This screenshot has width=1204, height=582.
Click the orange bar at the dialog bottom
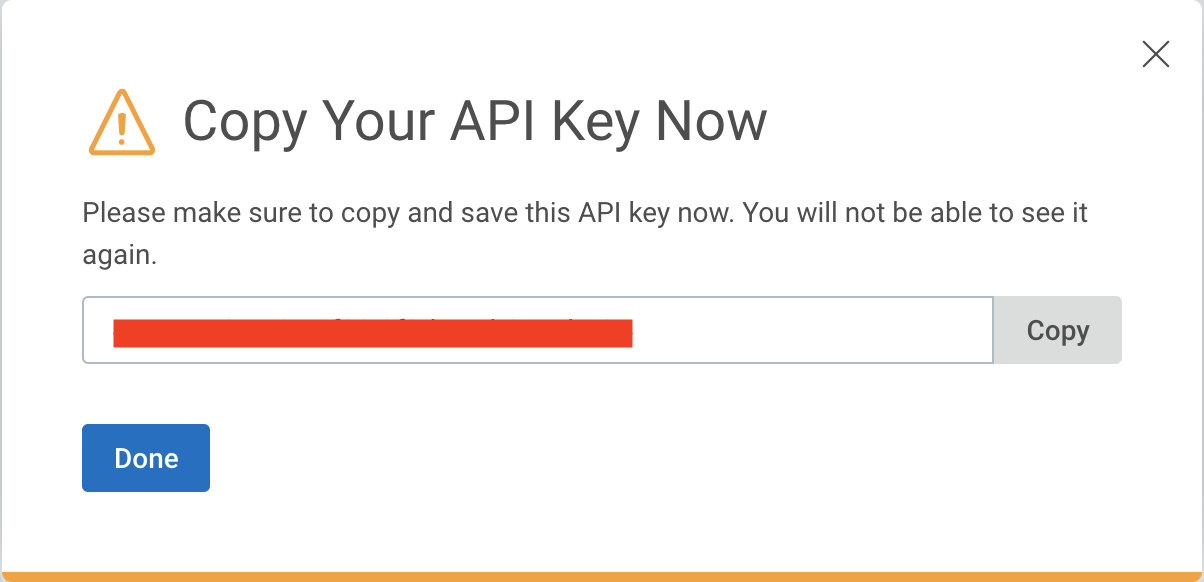click(602, 576)
